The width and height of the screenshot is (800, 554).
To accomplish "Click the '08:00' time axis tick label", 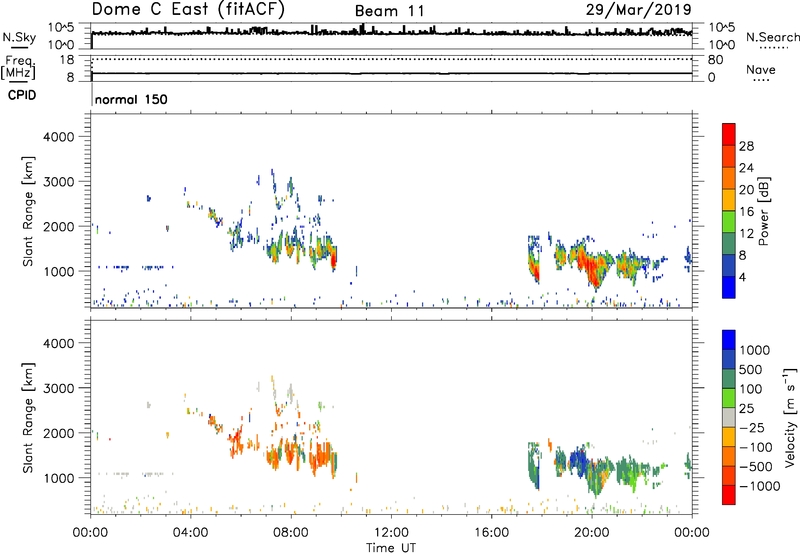I will [x=291, y=533].
